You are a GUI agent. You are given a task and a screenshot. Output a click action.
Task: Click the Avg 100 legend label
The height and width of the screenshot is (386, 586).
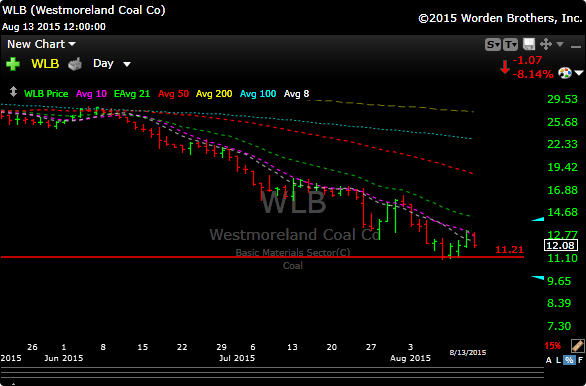(258, 94)
